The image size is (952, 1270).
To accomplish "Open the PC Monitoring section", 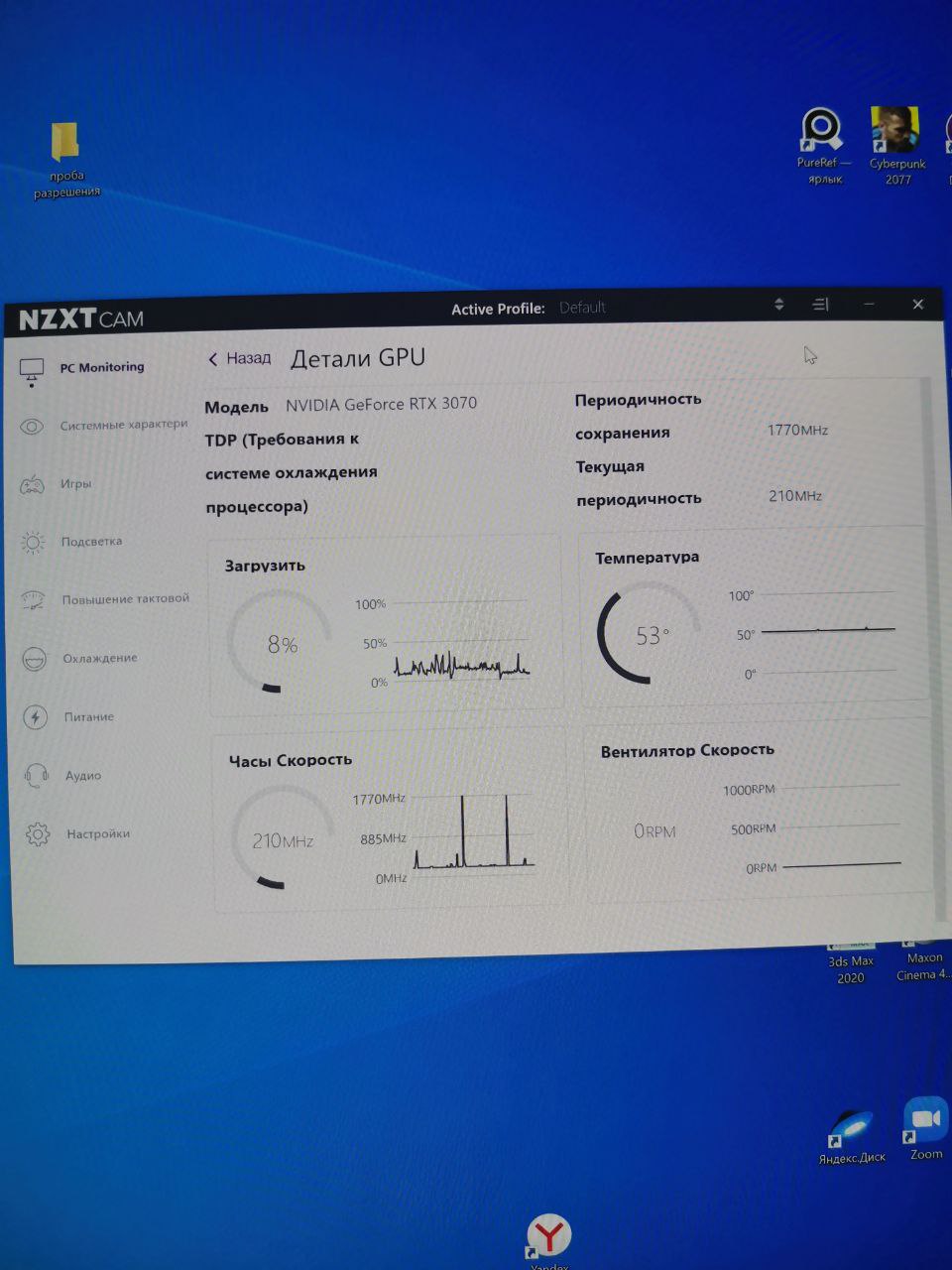I will coord(102,368).
